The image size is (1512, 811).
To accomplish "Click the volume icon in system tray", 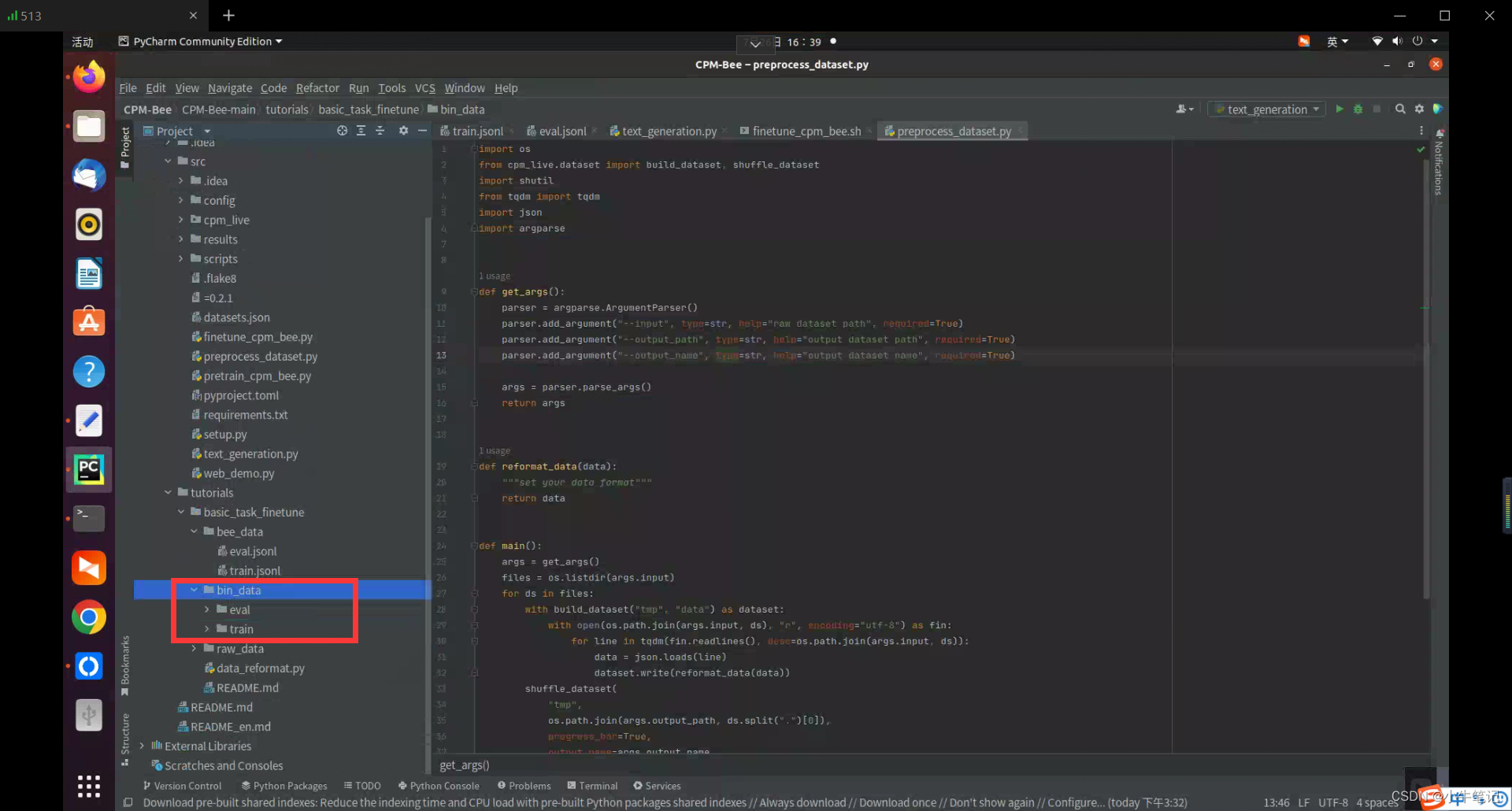I will click(x=1397, y=41).
